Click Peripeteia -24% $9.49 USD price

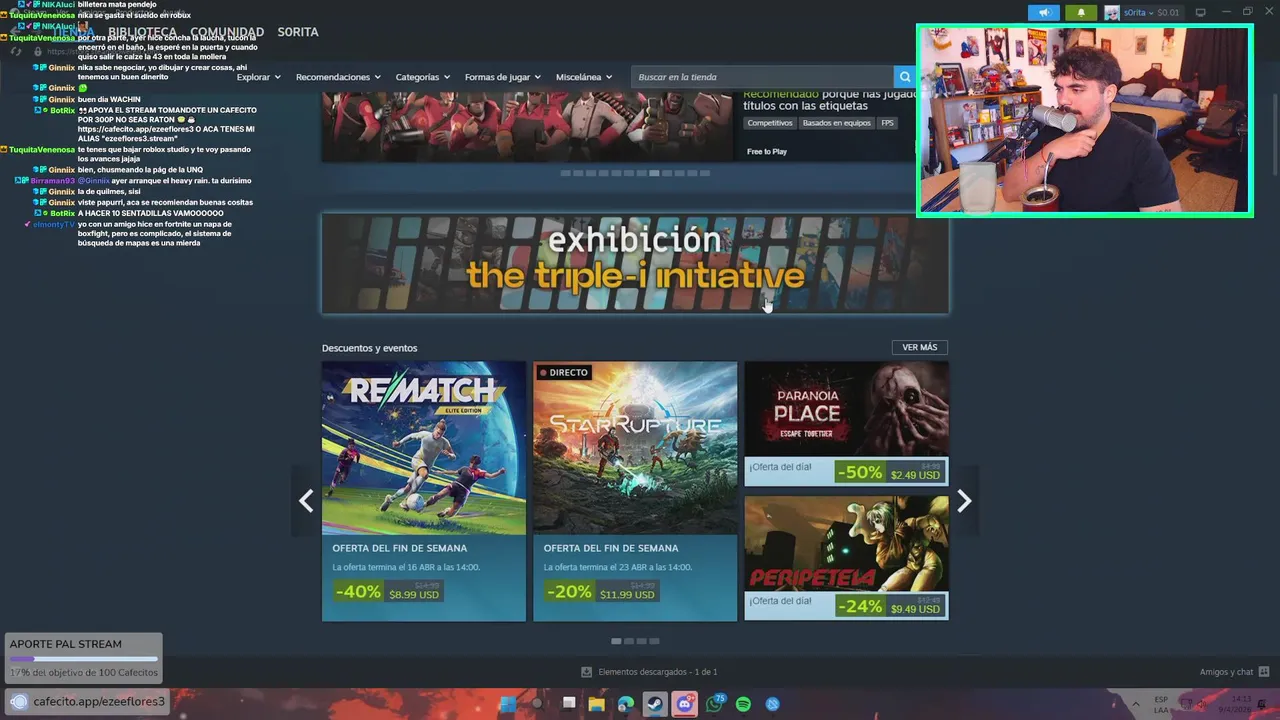889,606
